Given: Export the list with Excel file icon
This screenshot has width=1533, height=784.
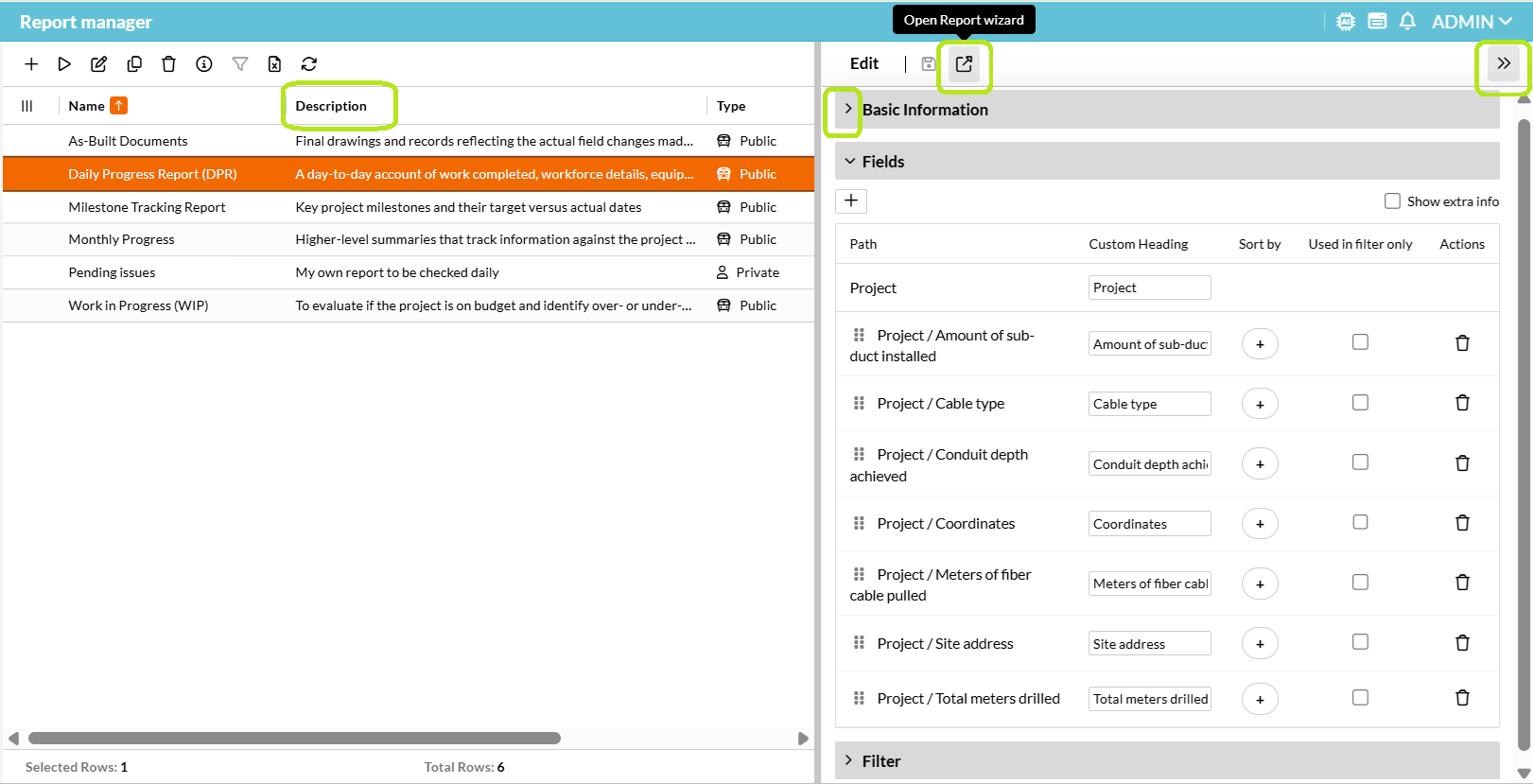Looking at the screenshot, I should 274,64.
